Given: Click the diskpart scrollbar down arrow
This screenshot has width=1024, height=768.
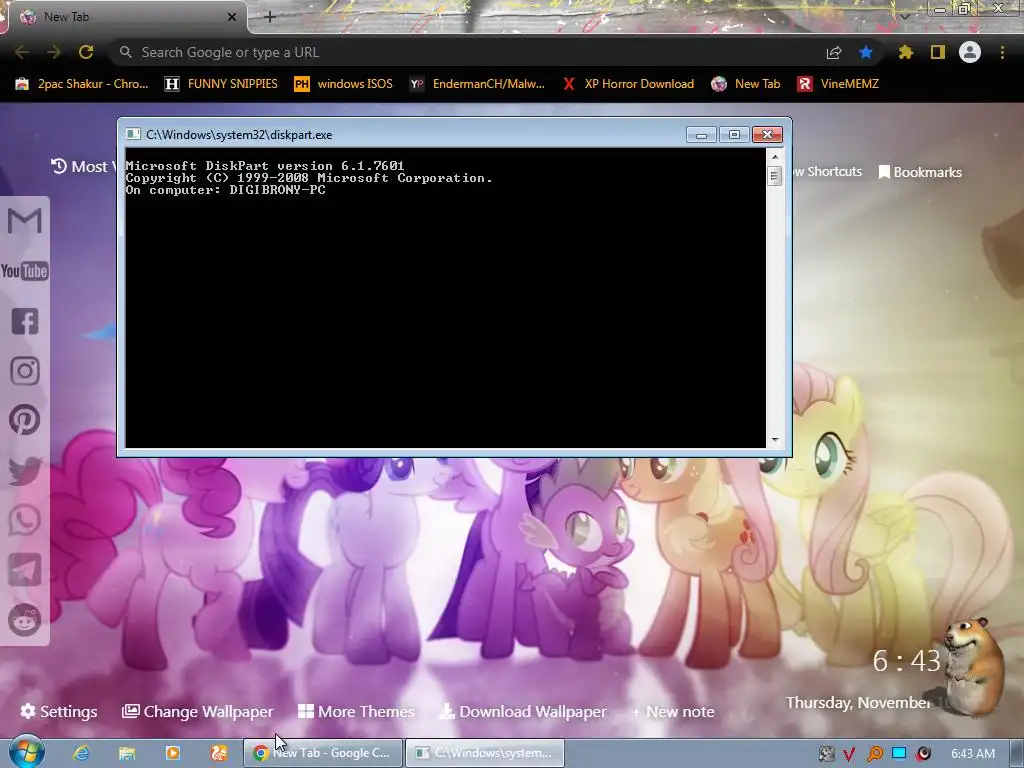Looking at the screenshot, I should 775,440.
